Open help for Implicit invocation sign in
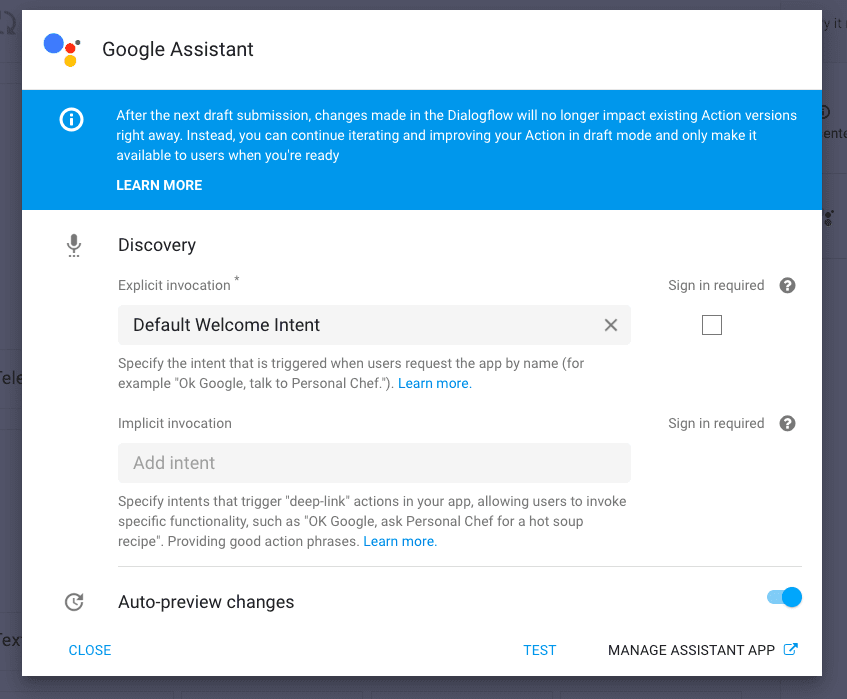This screenshot has width=847, height=699. (x=787, y=424)
